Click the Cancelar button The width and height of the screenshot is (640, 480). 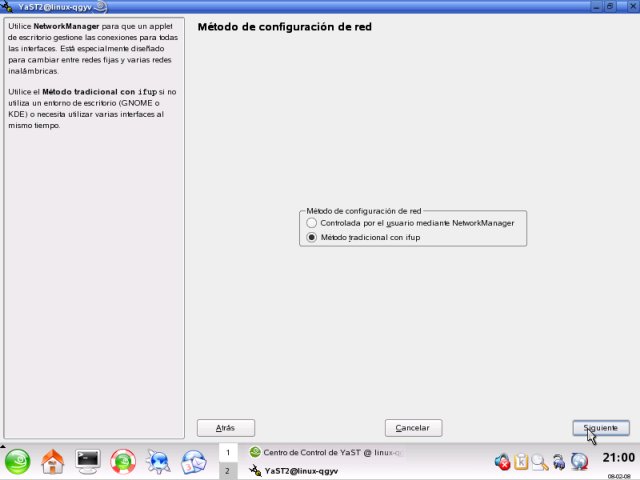[413, 428]
